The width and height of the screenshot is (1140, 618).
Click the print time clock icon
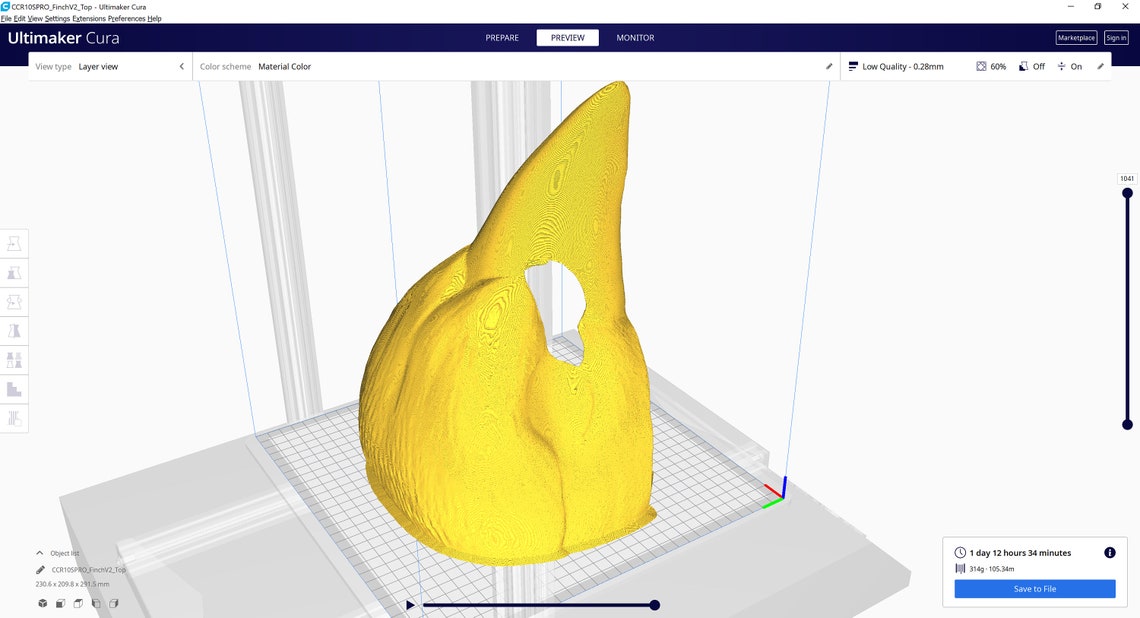pos(960,553)
